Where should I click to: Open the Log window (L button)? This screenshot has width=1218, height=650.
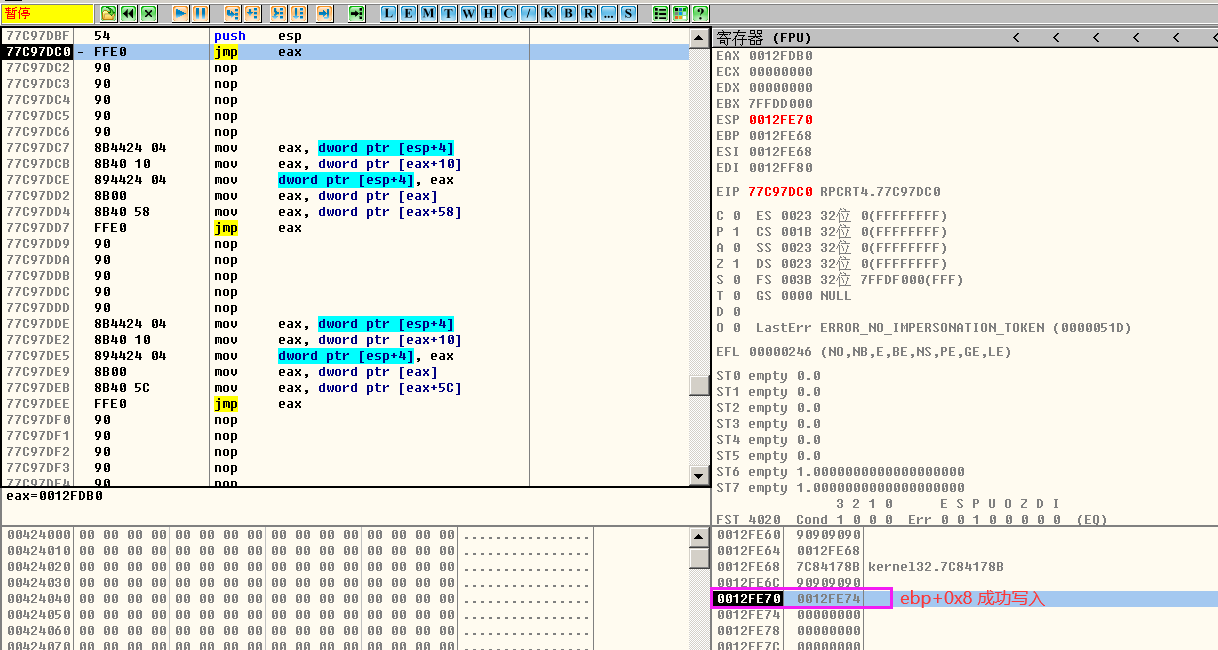click(x=389, y=13)
